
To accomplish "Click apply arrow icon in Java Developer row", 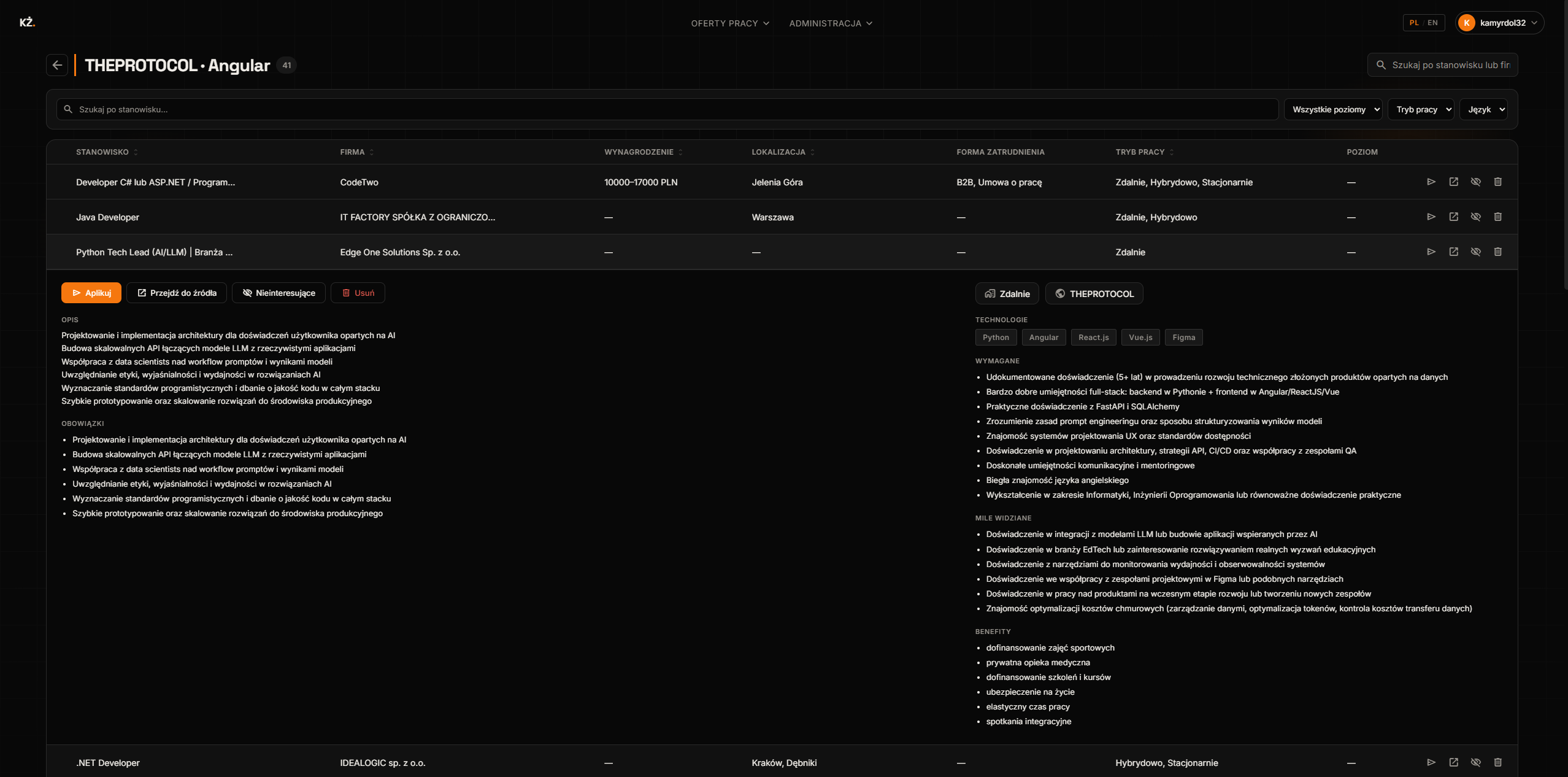I will [1431, 217].
